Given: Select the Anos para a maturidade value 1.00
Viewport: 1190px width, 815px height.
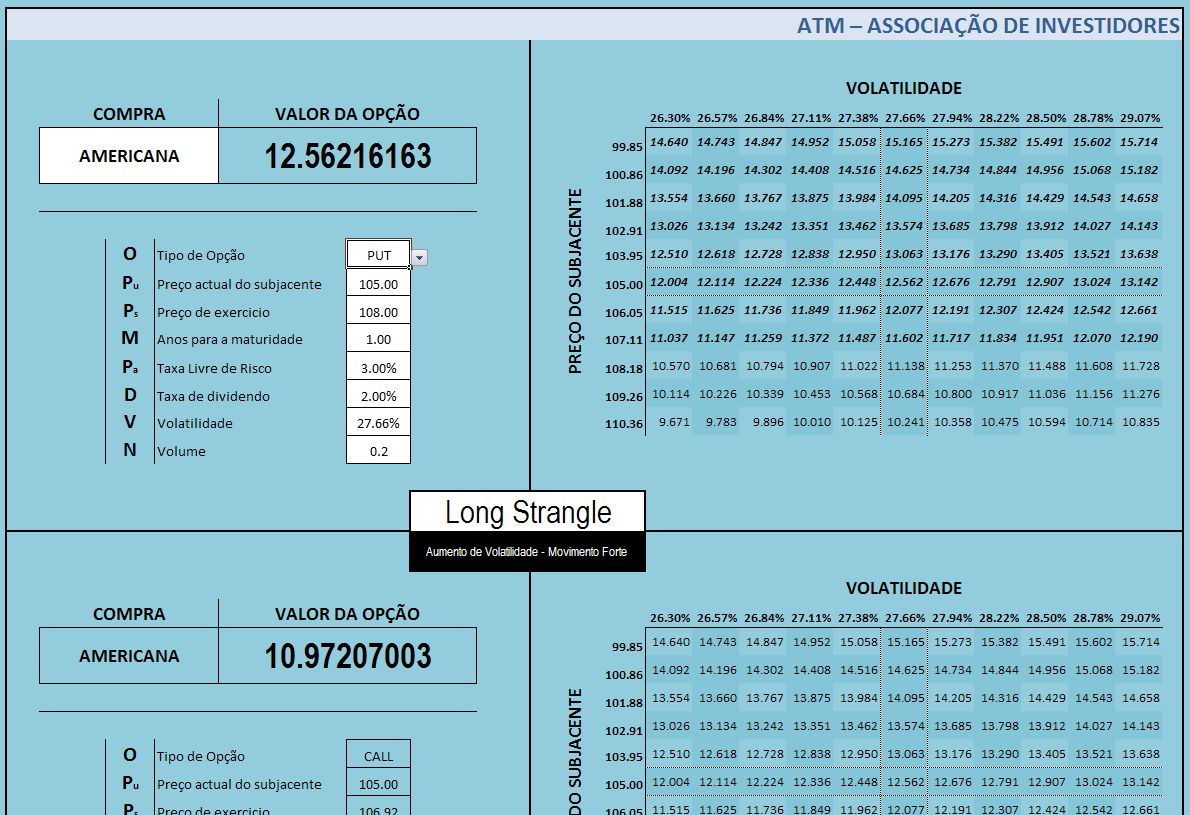Looking at the screenshot, I should (x=378, y=340).
